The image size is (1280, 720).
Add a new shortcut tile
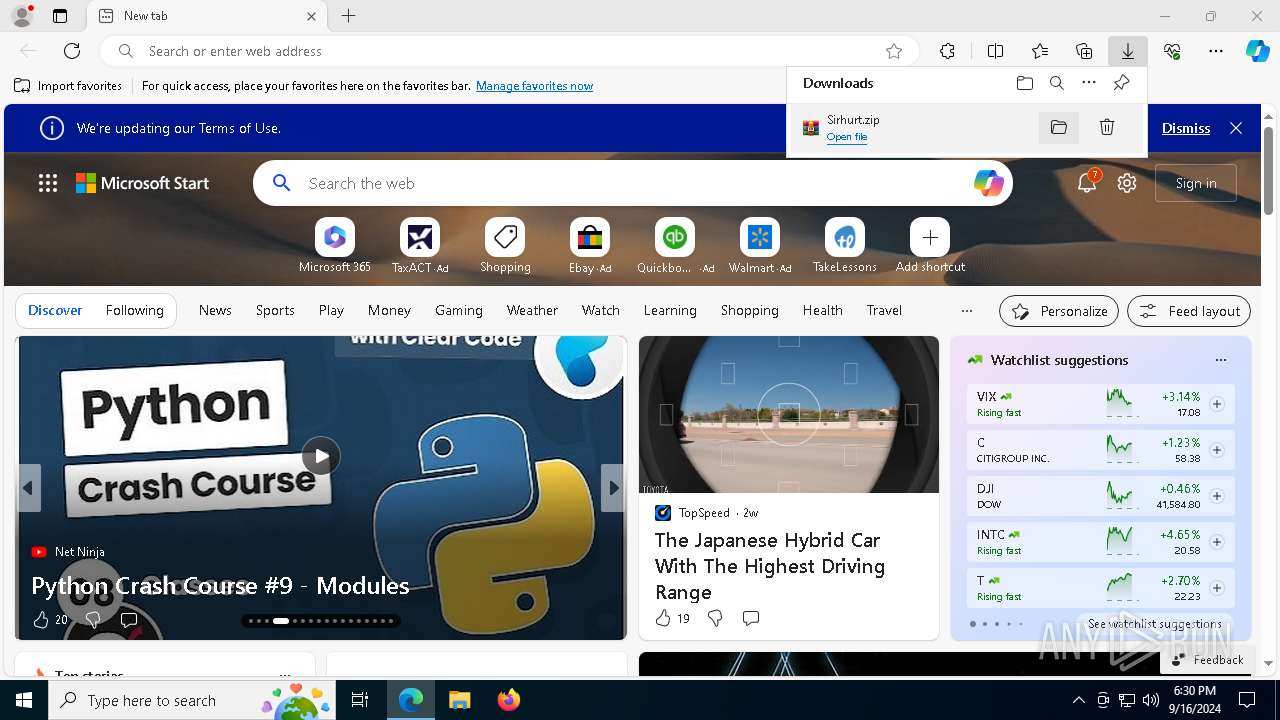click(930, 246)
